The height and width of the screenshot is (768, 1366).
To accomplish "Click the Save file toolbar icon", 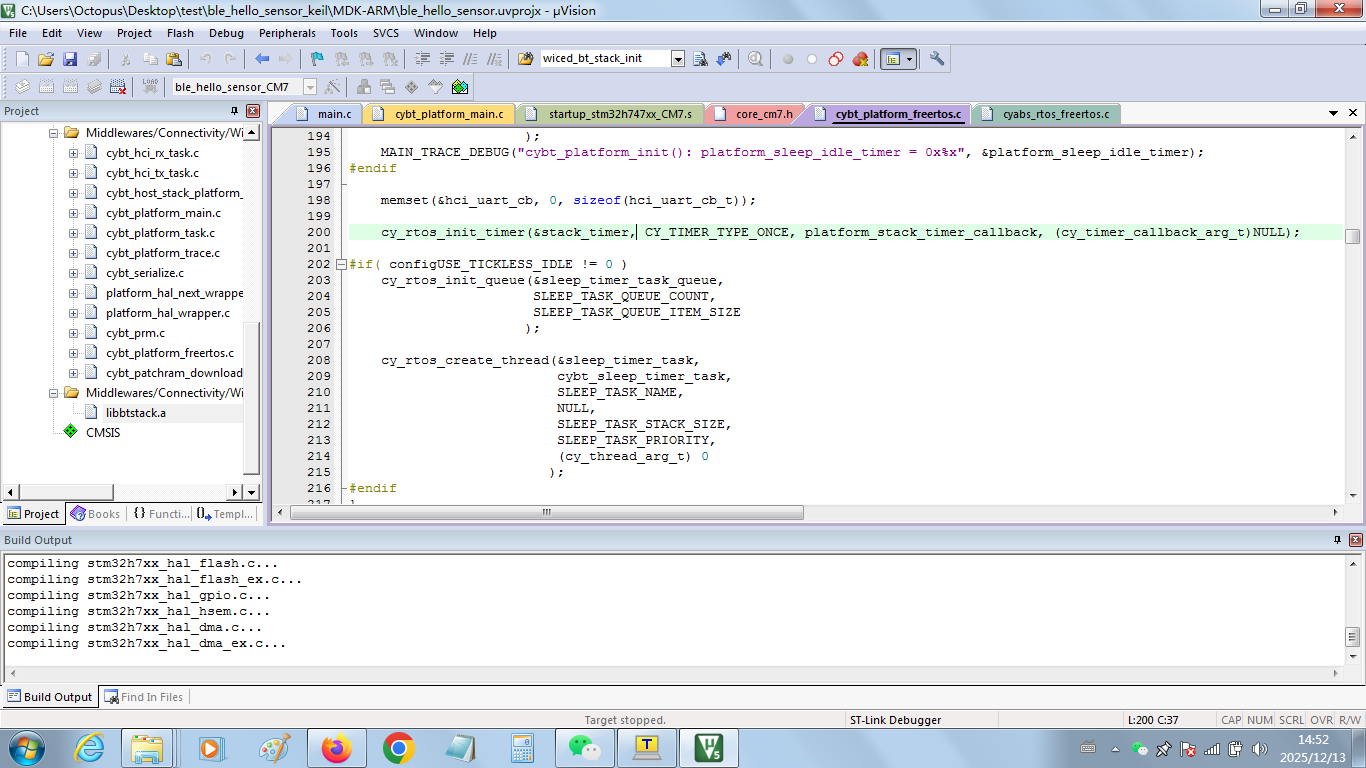I will pos(70,59).
